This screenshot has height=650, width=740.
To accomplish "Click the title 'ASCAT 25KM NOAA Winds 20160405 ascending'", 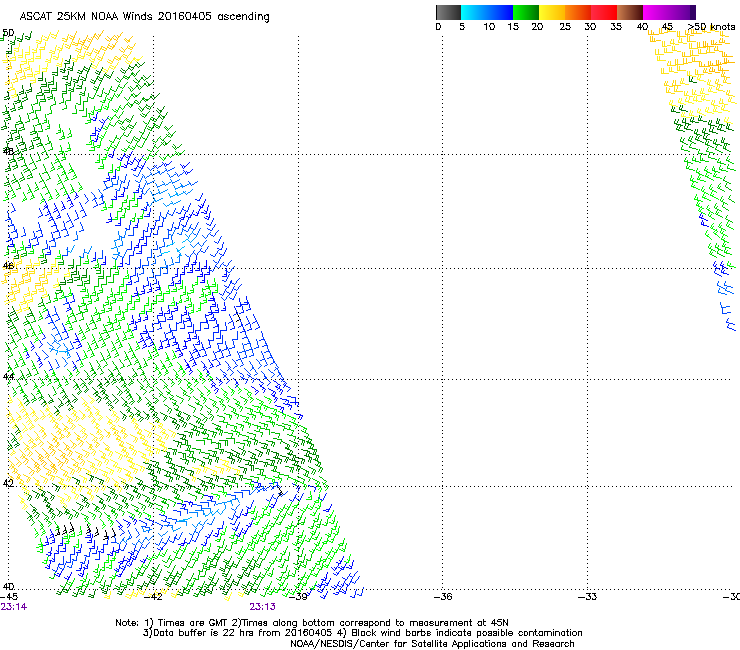I will click(x=144, y=17).
